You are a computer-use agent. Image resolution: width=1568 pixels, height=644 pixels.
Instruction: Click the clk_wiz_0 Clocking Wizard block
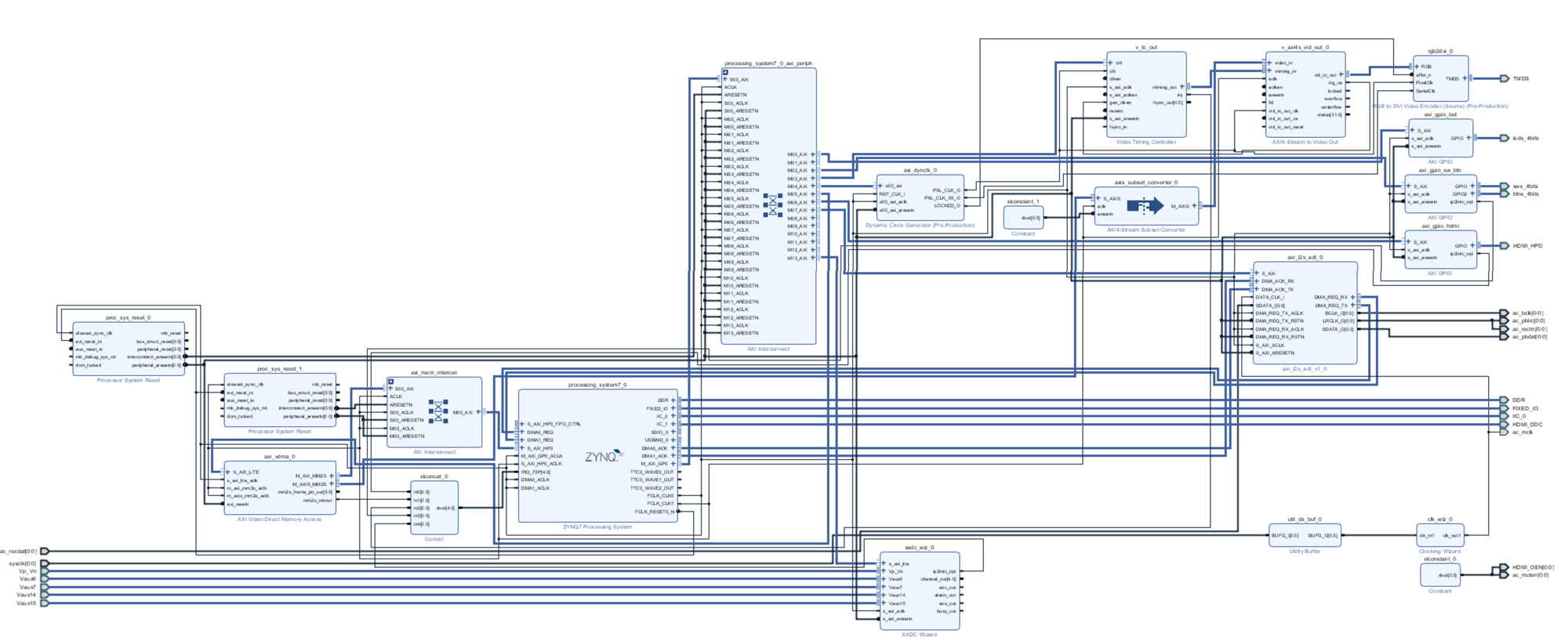(1440, 536)
